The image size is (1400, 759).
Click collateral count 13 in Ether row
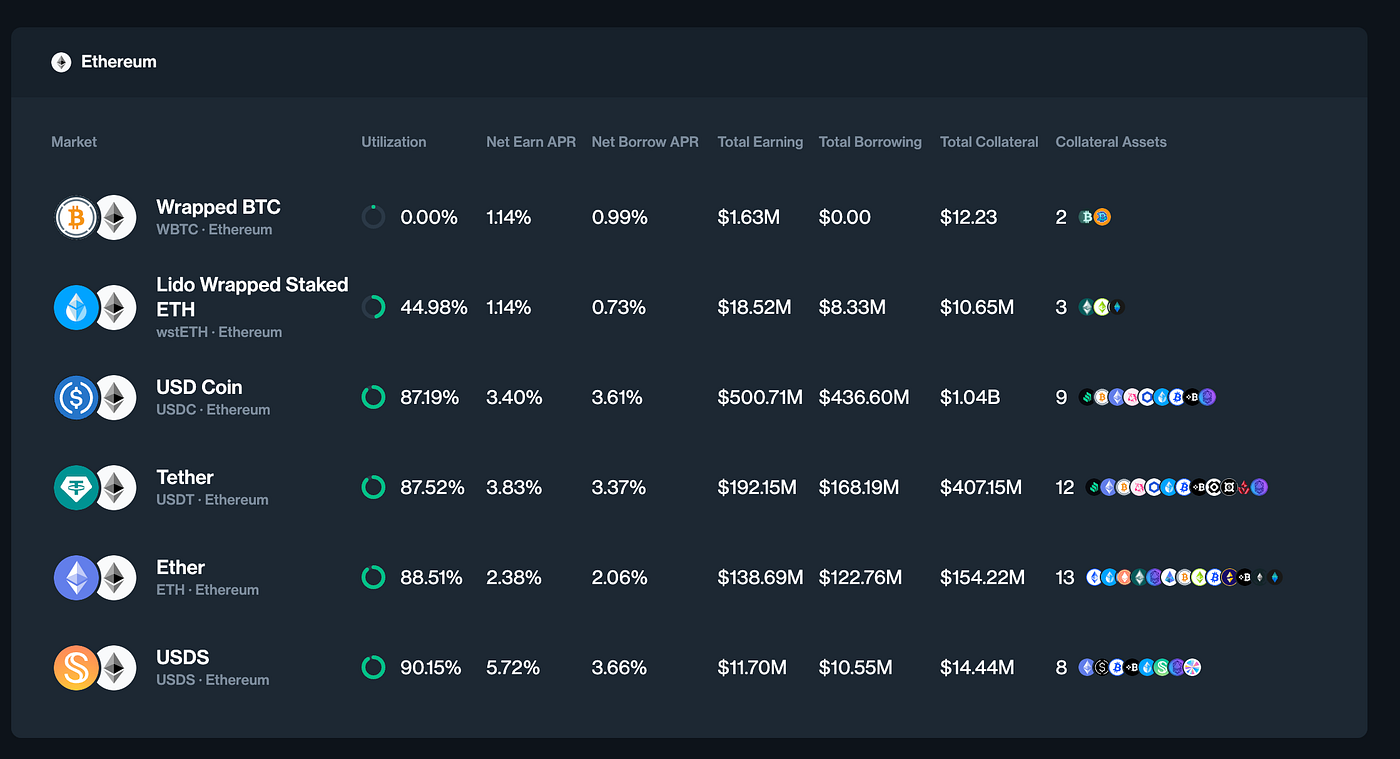(x=1065, y=577)
